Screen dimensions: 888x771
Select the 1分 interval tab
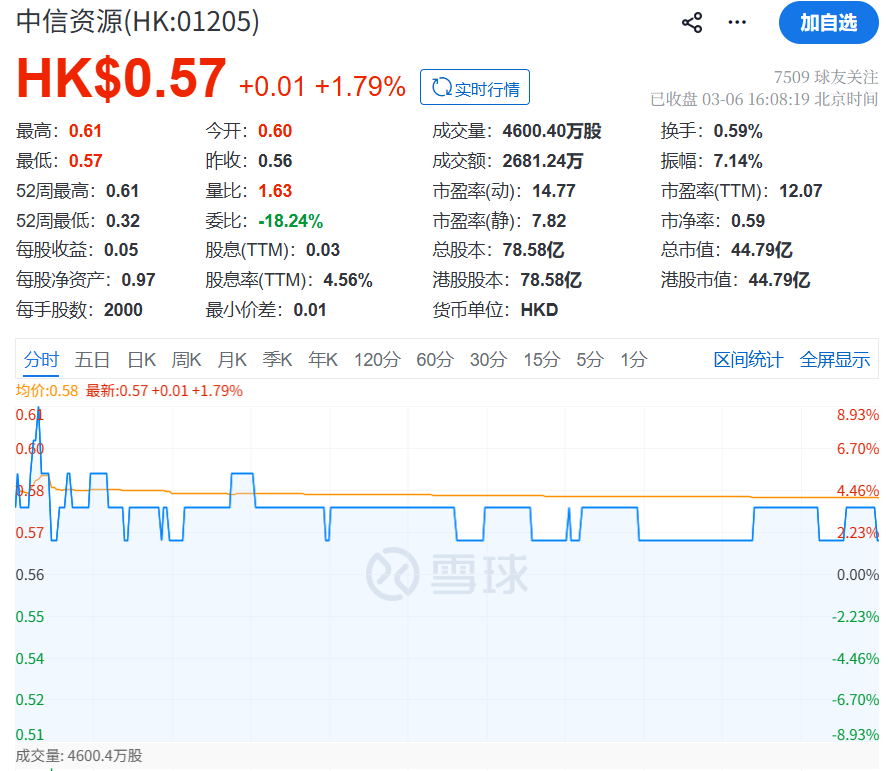(x=633, y=360)
